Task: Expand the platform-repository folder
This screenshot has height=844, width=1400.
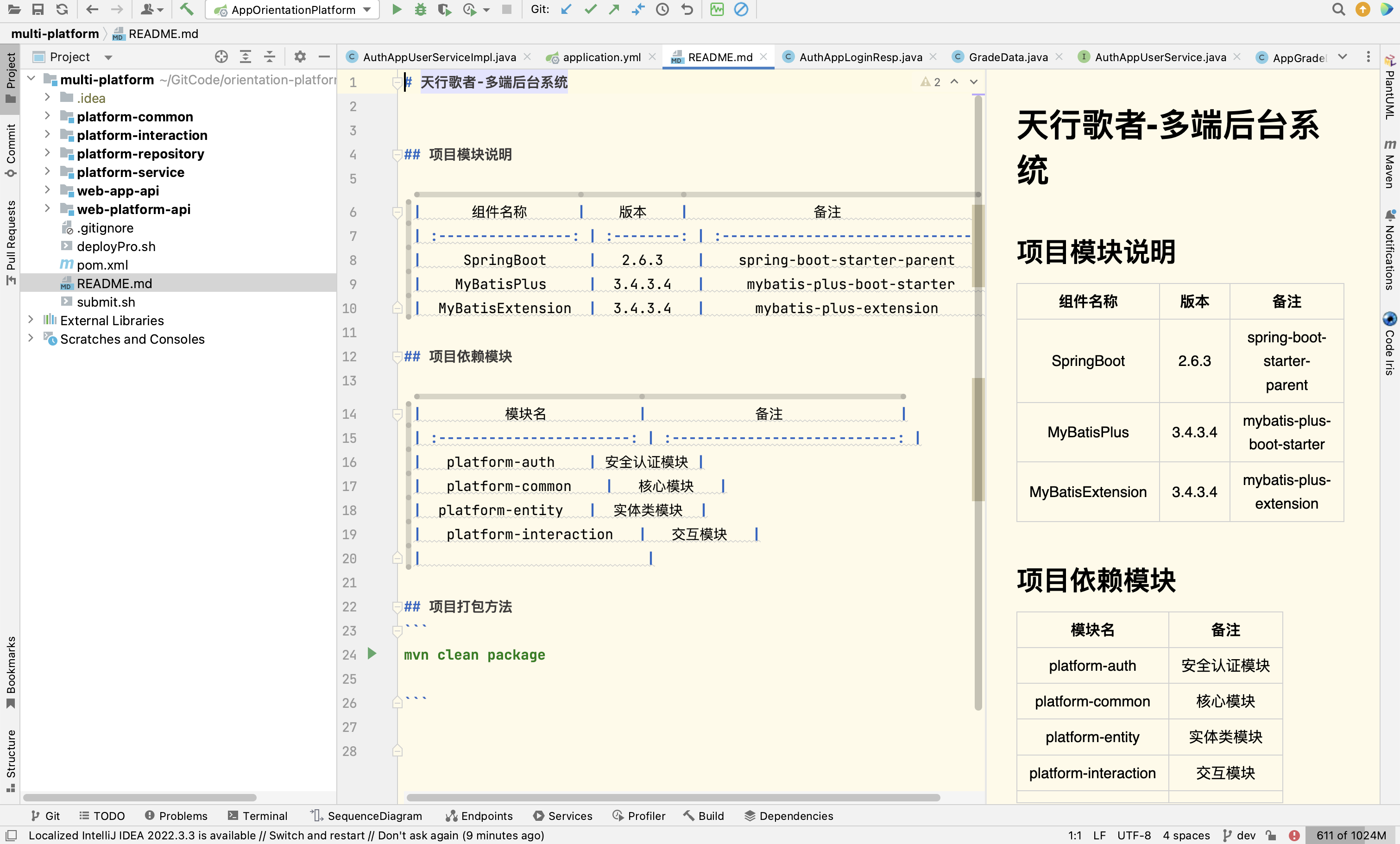Action: pos(48,153)
